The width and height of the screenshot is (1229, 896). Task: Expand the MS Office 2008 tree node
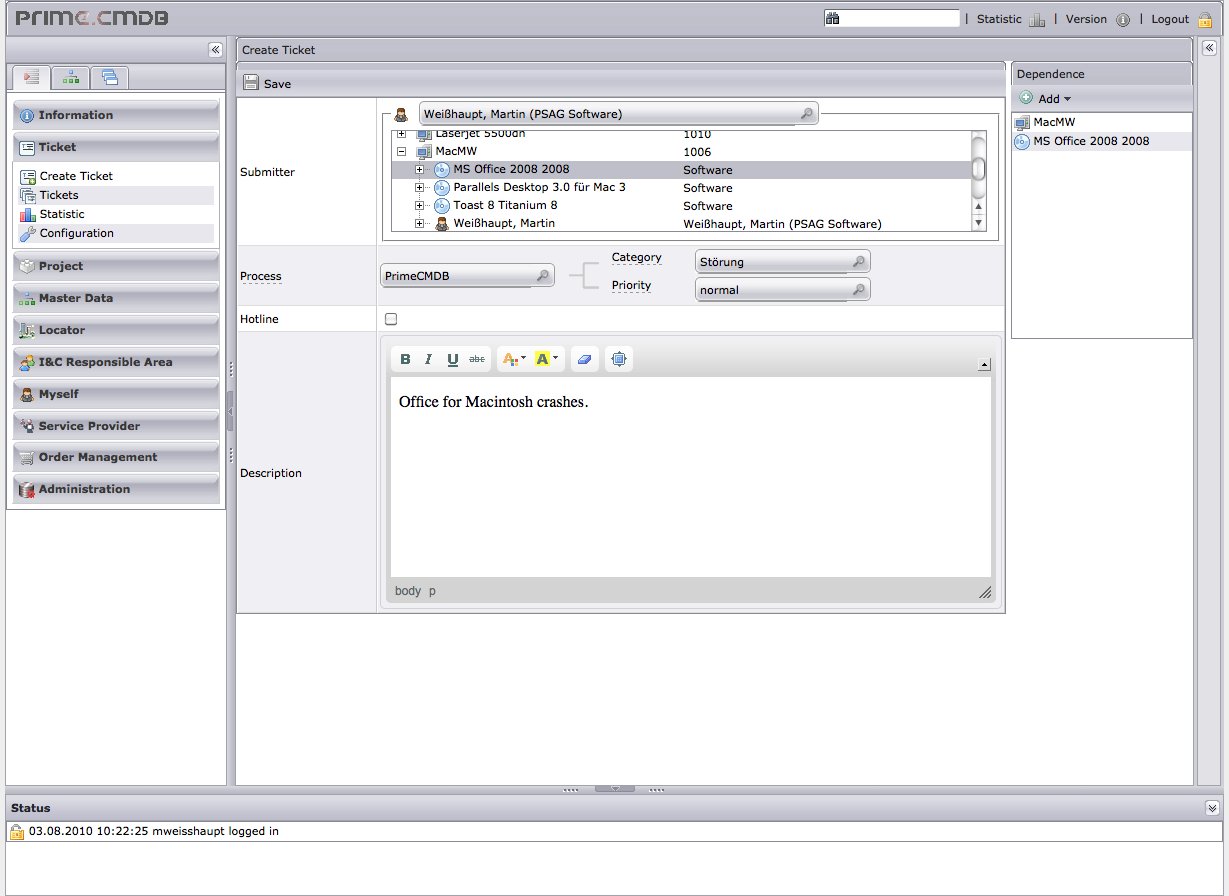pyautogui.click(x=420, y=170)
